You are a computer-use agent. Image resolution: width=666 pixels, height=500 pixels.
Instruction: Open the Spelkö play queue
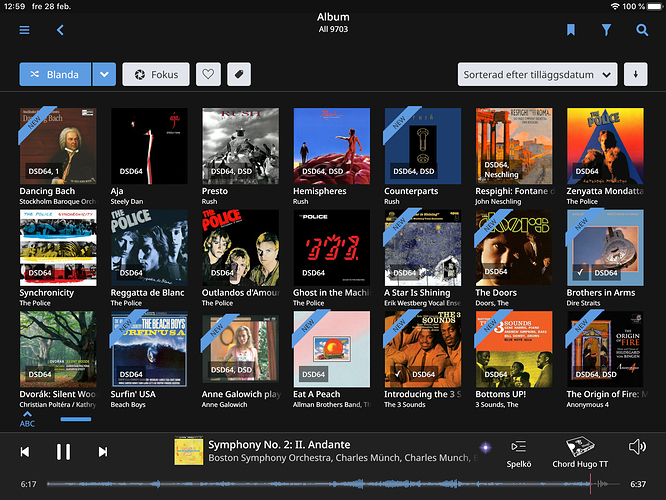pos(519,454)
